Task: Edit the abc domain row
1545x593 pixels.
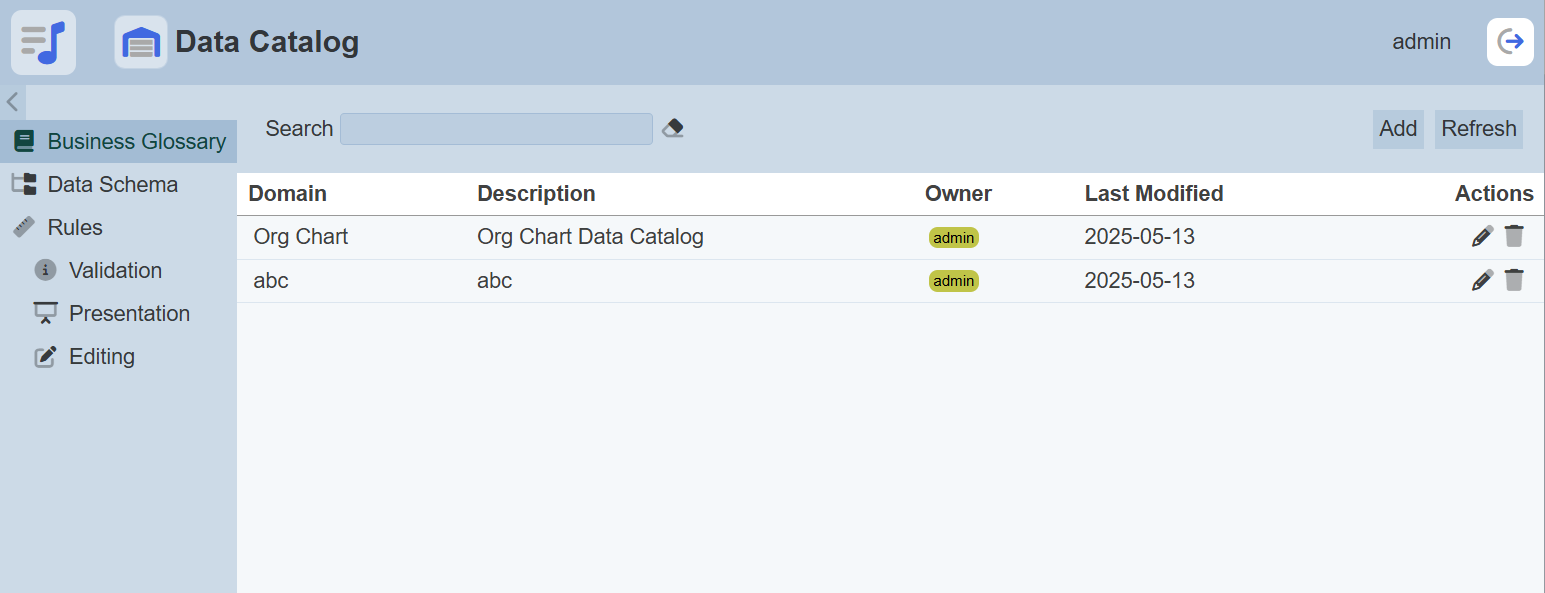Action: point(1482,280)
